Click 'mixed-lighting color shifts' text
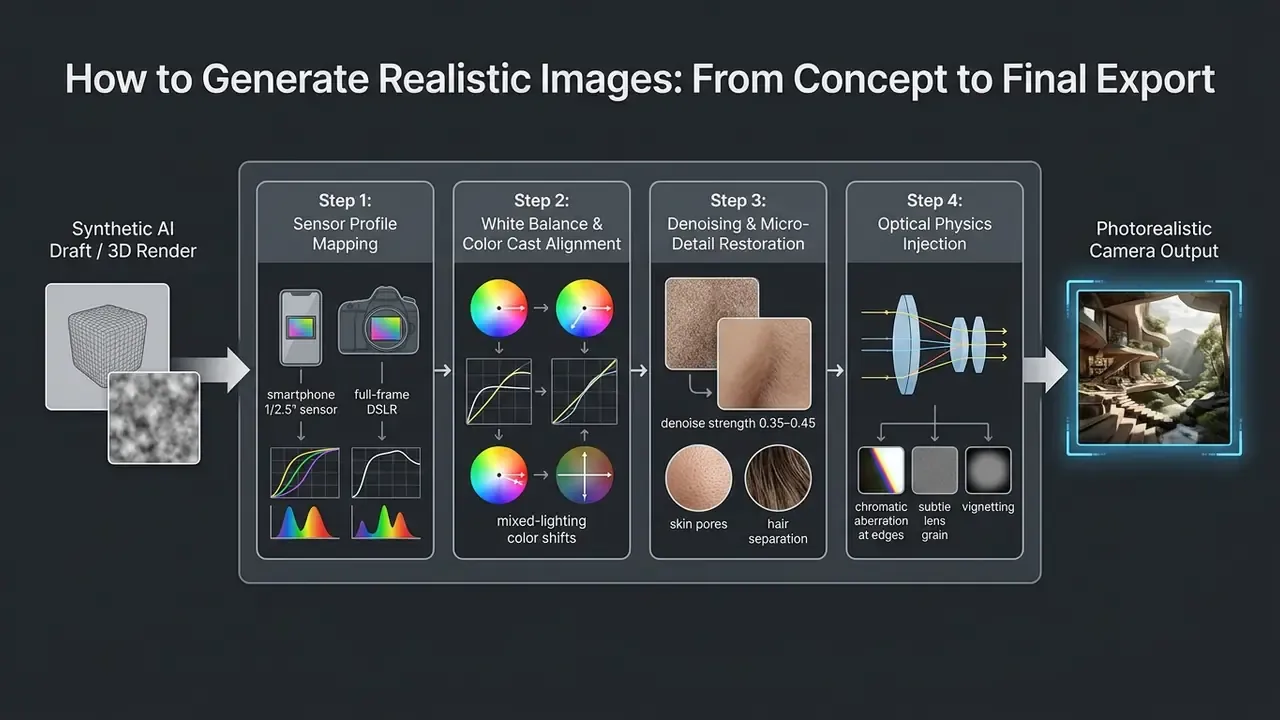1280x720 pixels. [541, 529]
